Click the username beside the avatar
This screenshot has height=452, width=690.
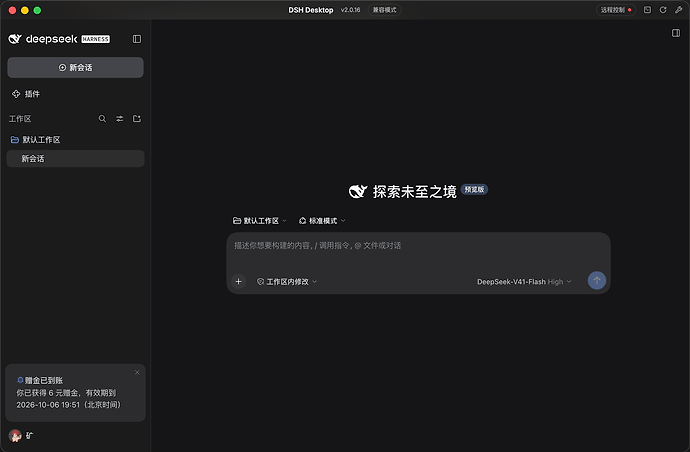pyautogui.click(x=29, y=436)
